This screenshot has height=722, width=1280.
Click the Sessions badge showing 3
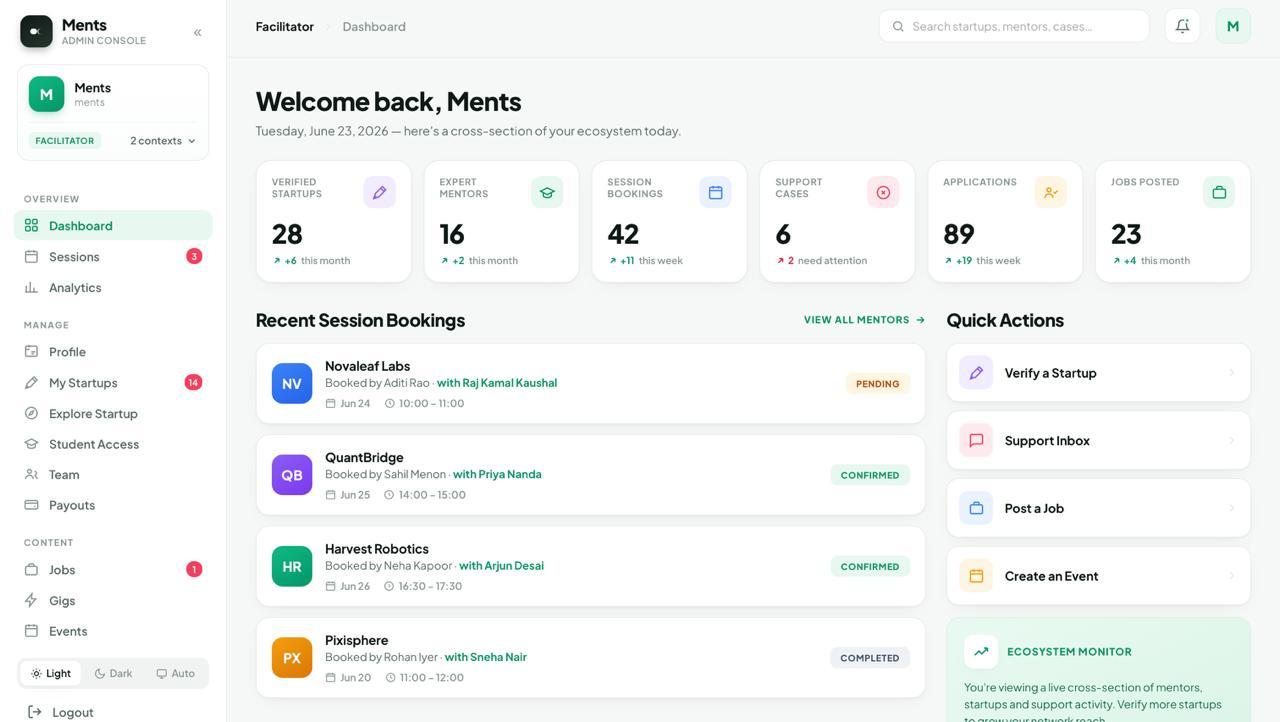click(x=194, y=256)
